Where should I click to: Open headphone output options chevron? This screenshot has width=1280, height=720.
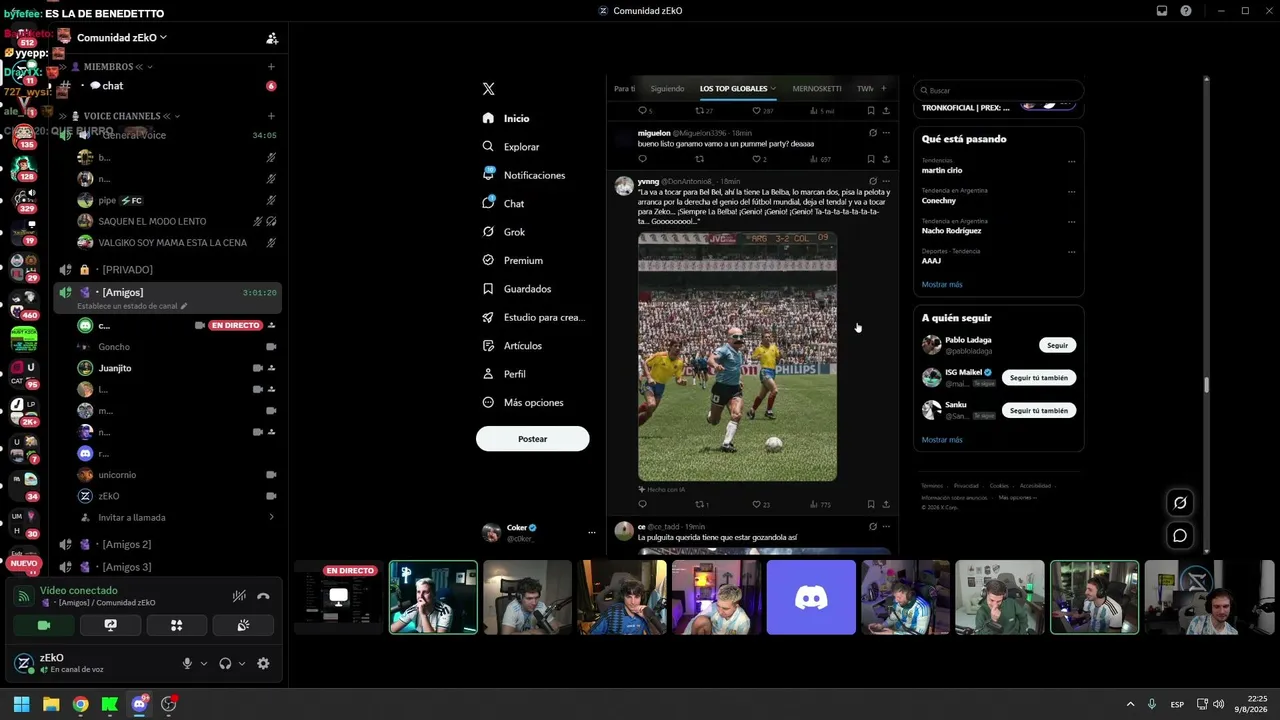tap(242, 664)
